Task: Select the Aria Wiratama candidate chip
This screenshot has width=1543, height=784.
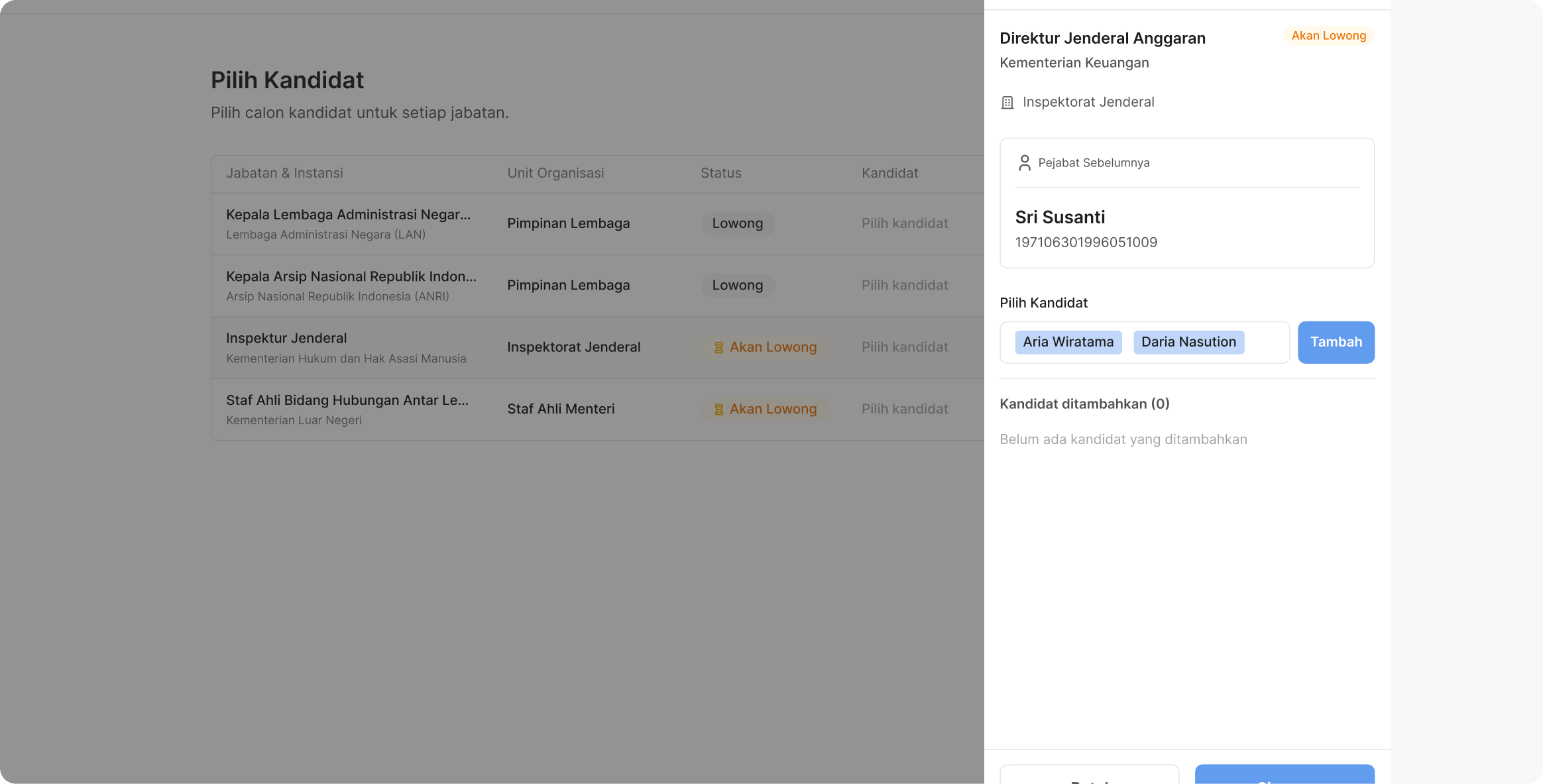Action: (1068, 342)
